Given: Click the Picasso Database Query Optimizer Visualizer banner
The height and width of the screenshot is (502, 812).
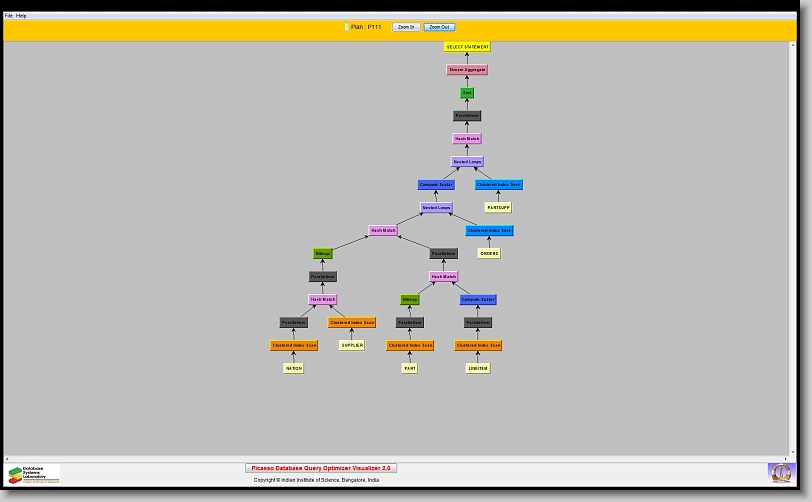Looking at the screenshot, I should (321, 468).
